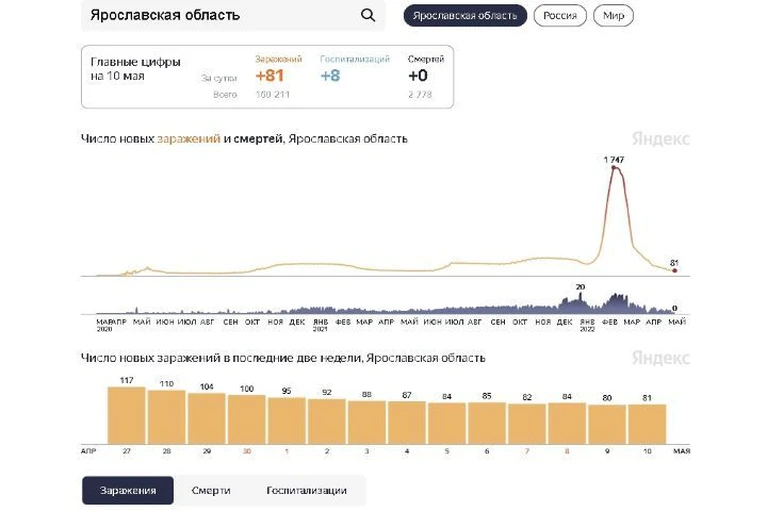The height and width of the screenshot is (511, 767).
Task: Click the 1 747 peak point on chart
Action: pyautogui.click(x=613, y=168)
